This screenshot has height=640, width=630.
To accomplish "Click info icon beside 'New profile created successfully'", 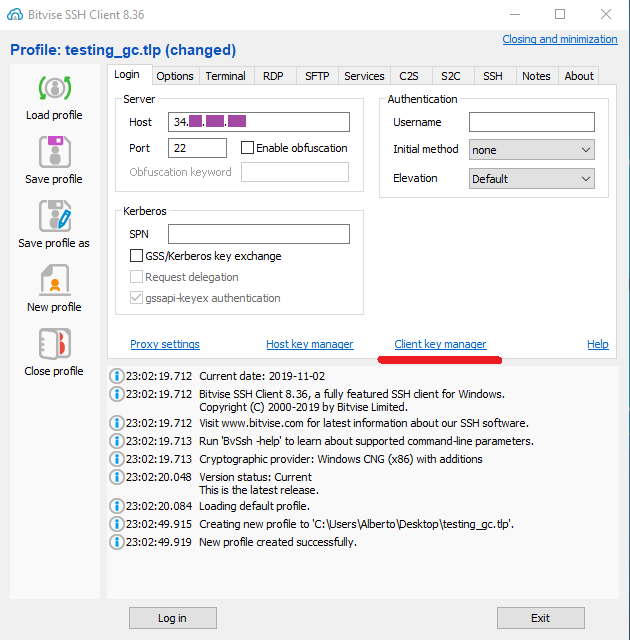I will click(x=117, y=542).
